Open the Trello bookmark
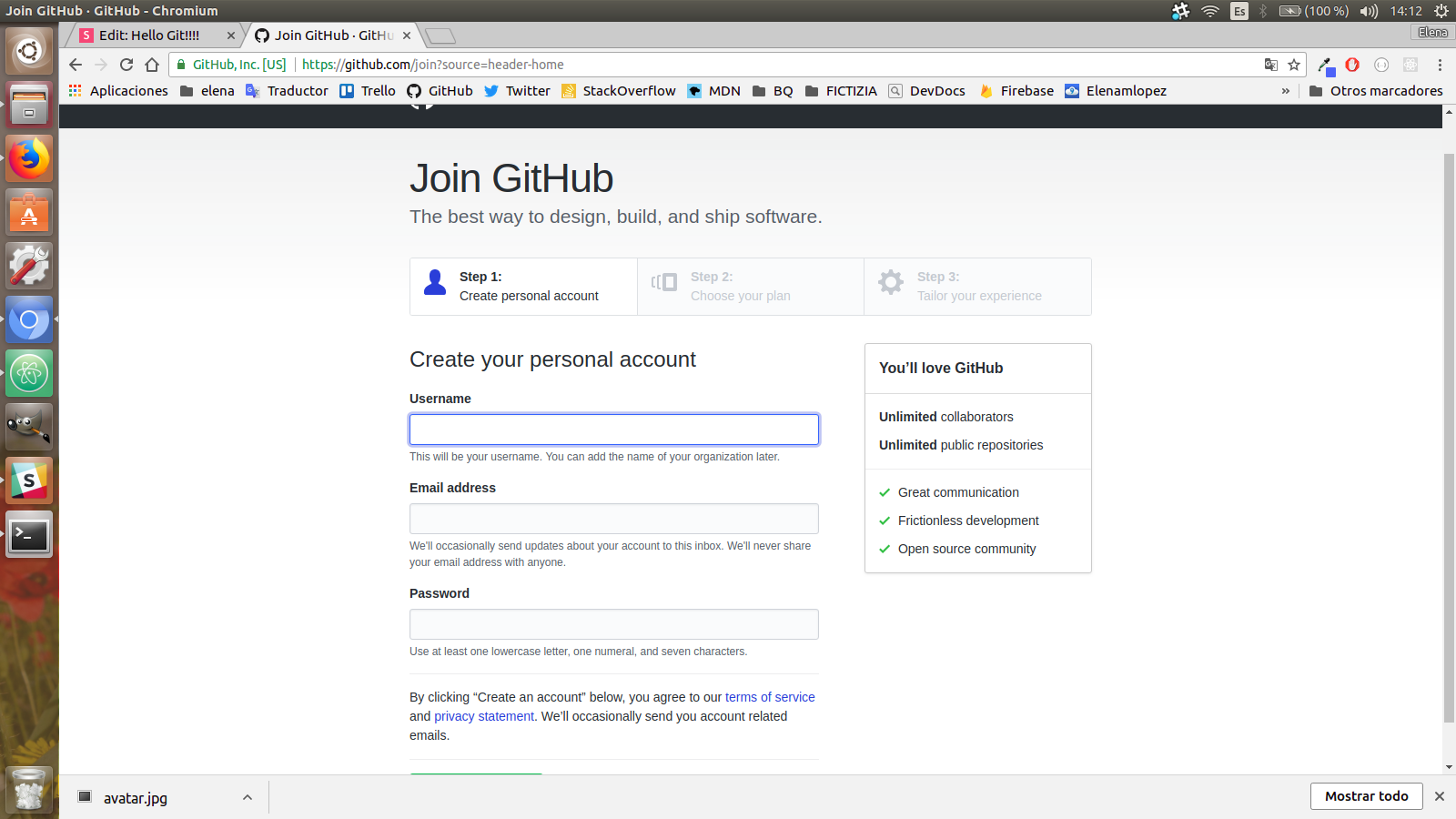This screenshot has width=1456, height=819. click(368, 91)
